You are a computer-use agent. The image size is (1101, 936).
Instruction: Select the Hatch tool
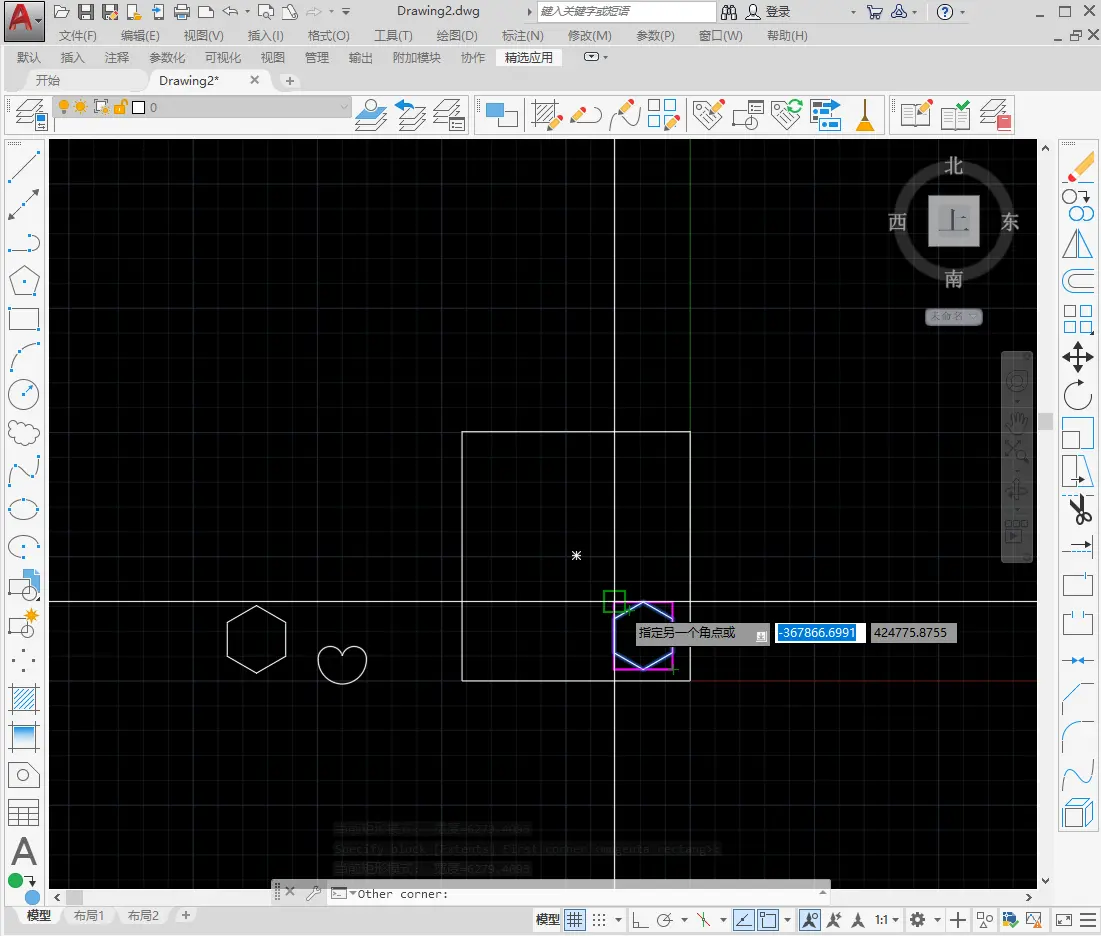[x=23, y=698]
